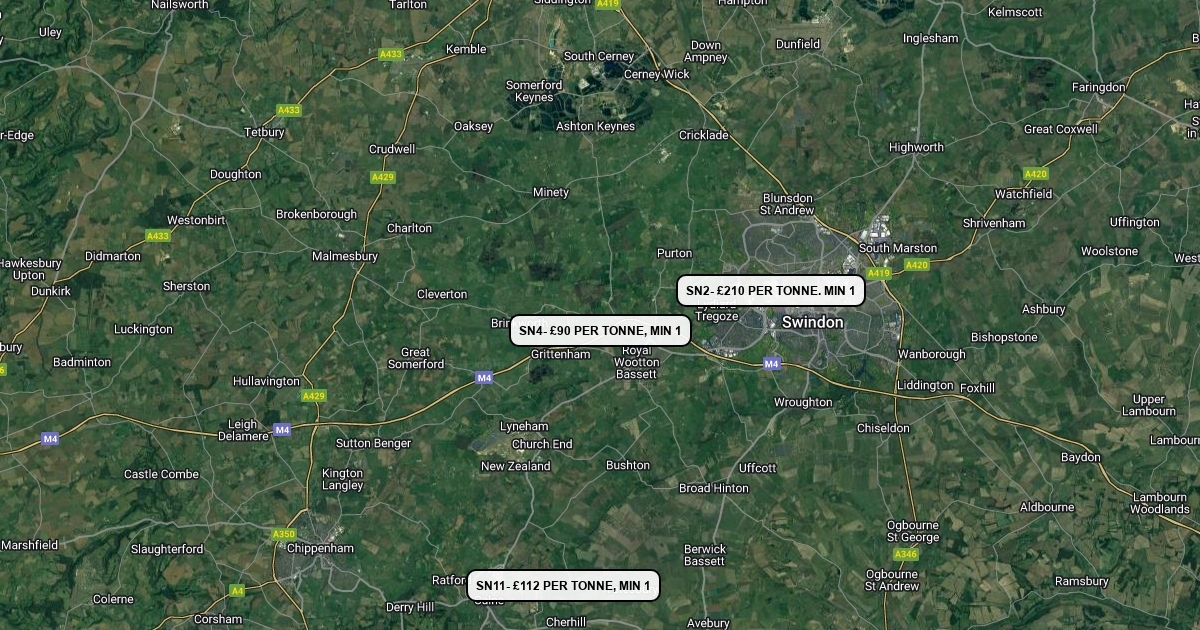Screen dimensions: 1200x630
Task: Click the Lyneham place label
Action: [524, 426]
